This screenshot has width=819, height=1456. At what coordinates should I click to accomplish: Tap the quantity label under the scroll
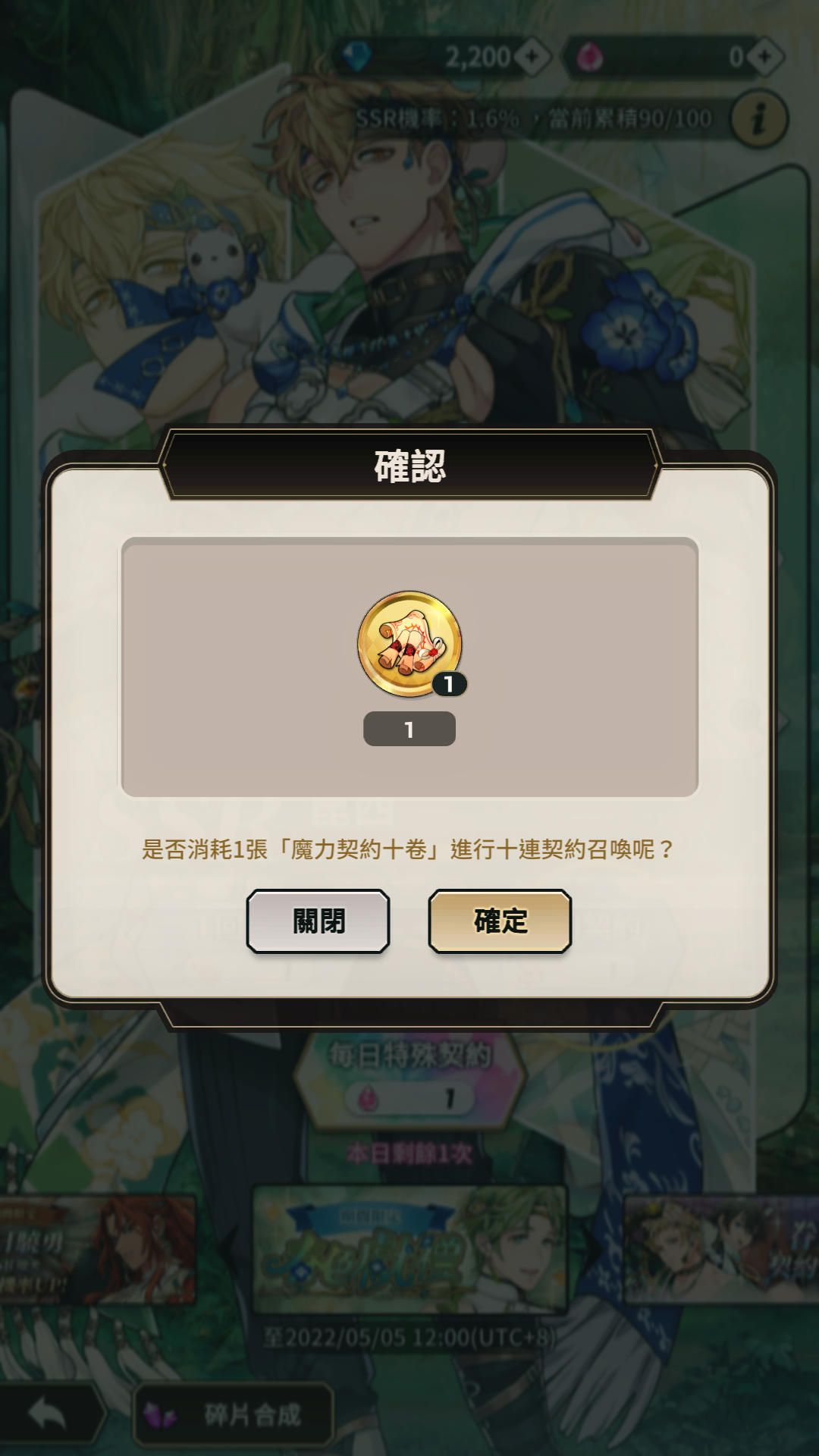[409, 729]
